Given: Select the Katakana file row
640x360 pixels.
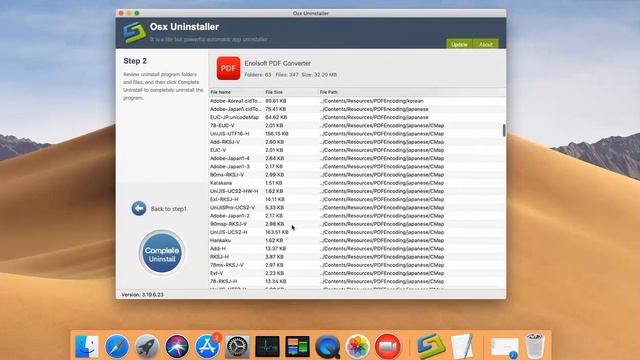Looking at the screenshot, I should click(x=357, y=183).
